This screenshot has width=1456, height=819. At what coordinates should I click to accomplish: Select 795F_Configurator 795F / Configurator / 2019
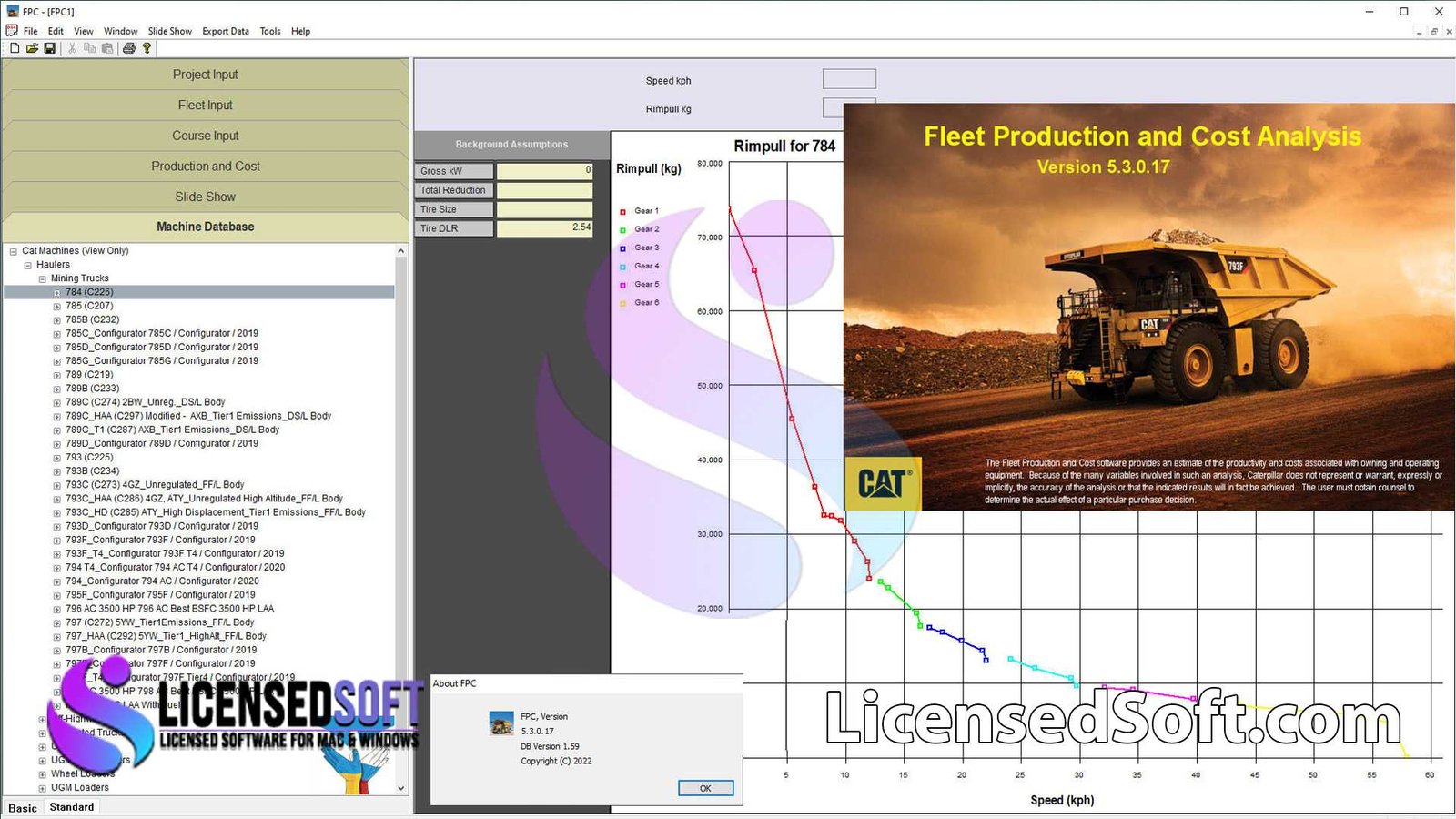160,595
